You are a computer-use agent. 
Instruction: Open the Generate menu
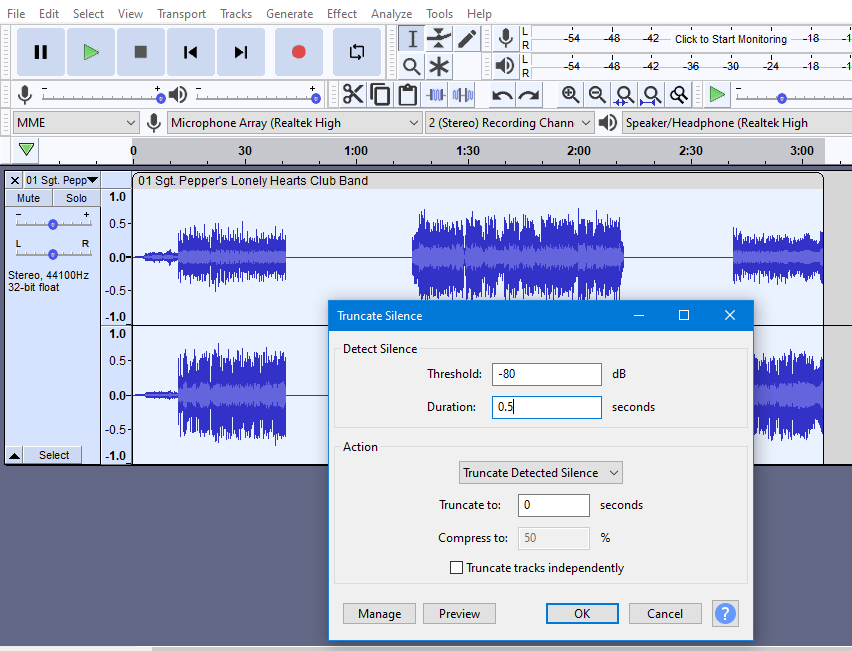point(289,14)
